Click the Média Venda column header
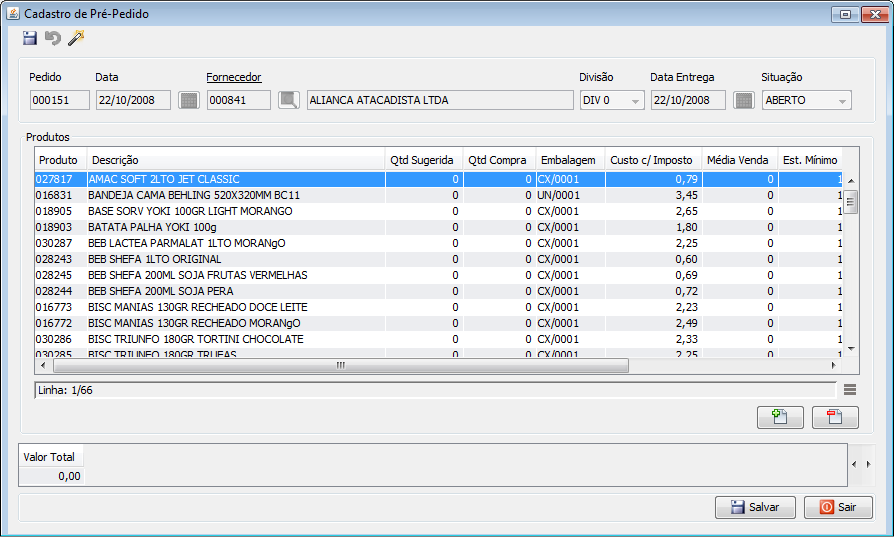The height and width of the screenshot is (537, 894). coord(739,160)
